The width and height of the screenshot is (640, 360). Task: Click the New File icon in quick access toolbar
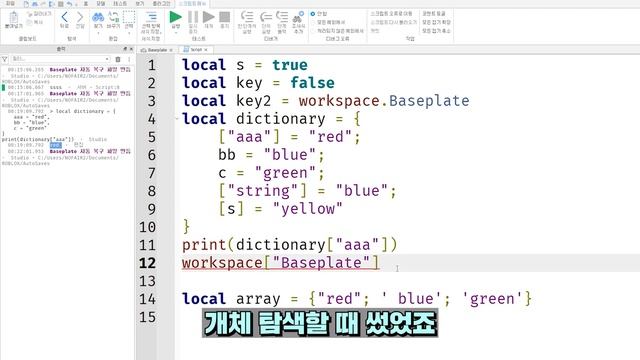click(26, 4)
